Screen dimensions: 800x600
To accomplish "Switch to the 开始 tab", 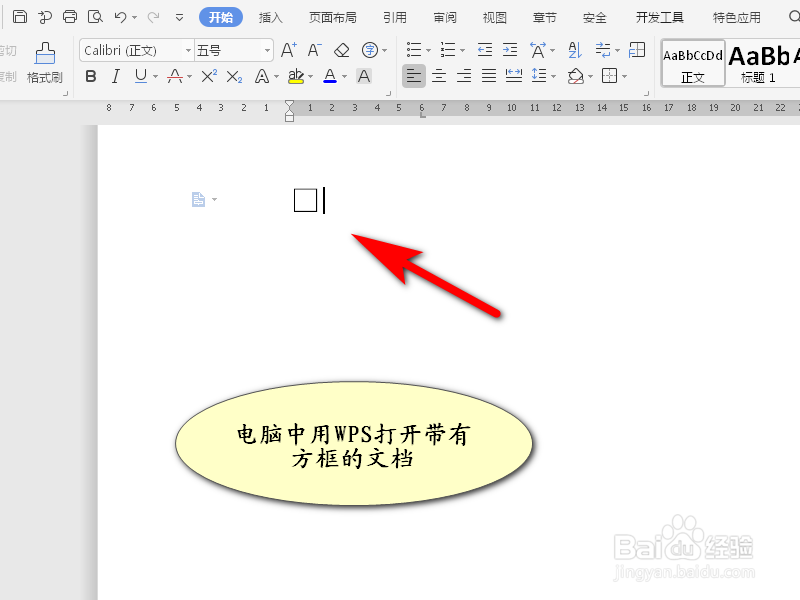I will click(x=221, y=17).
